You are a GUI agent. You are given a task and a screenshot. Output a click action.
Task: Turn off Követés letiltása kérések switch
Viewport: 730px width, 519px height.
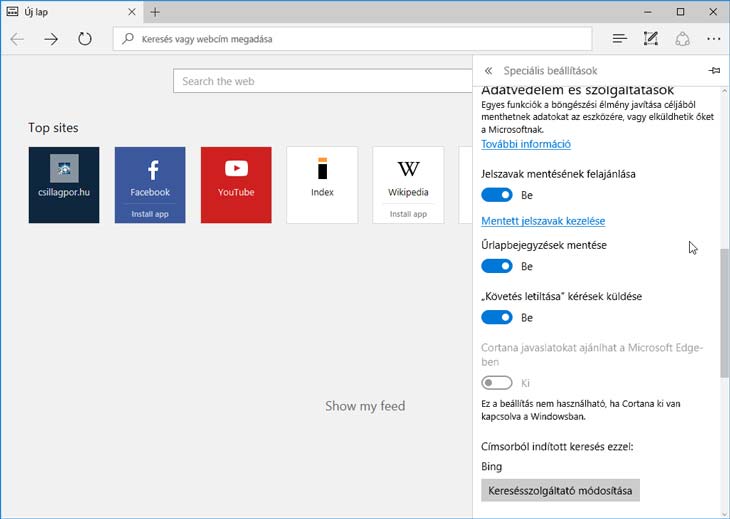click(497, 317)
